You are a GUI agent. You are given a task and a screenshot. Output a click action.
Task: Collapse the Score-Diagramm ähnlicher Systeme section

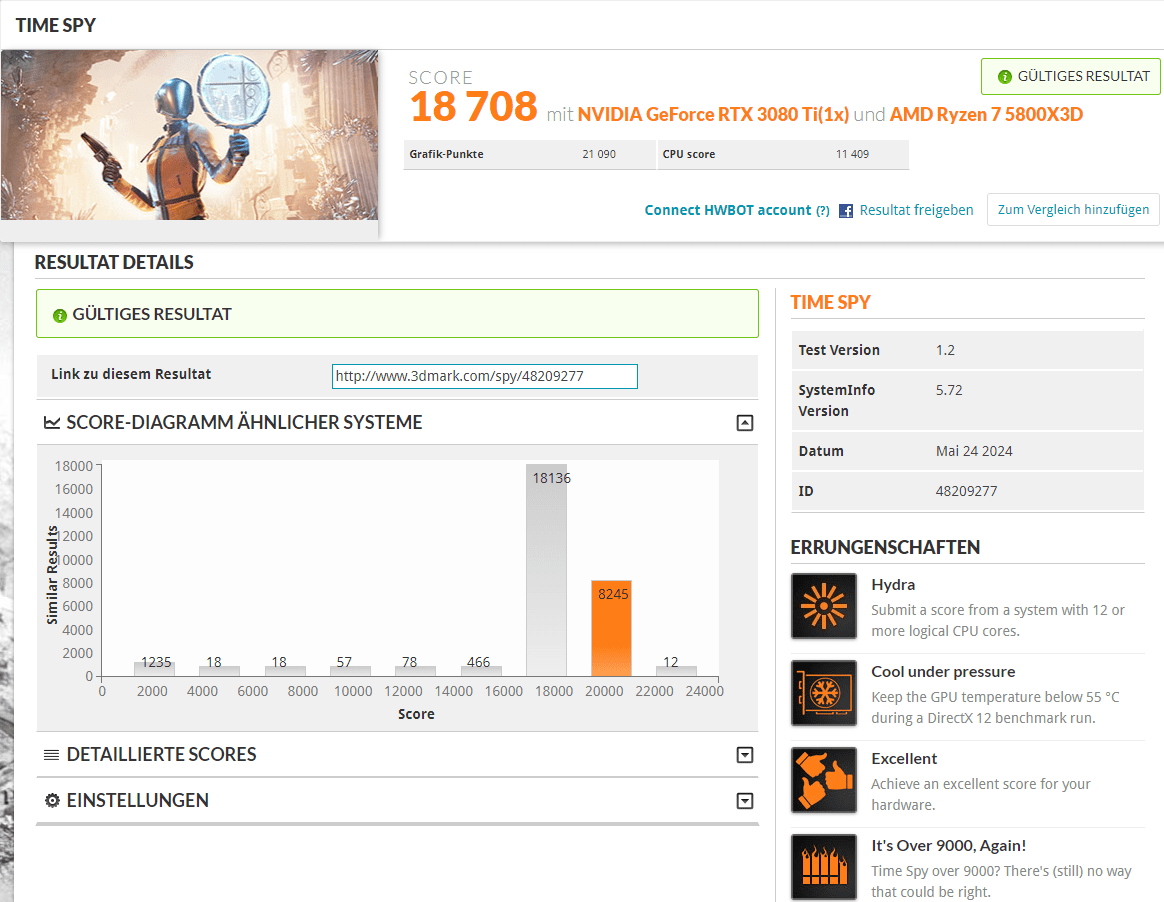[x=745, y=423]
